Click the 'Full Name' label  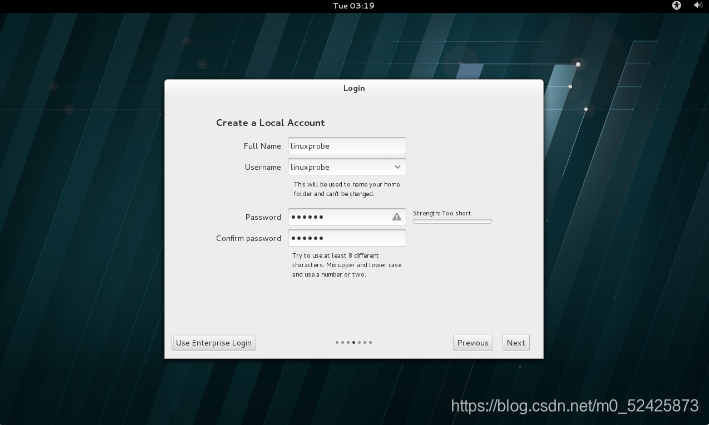tap(262, 146)
